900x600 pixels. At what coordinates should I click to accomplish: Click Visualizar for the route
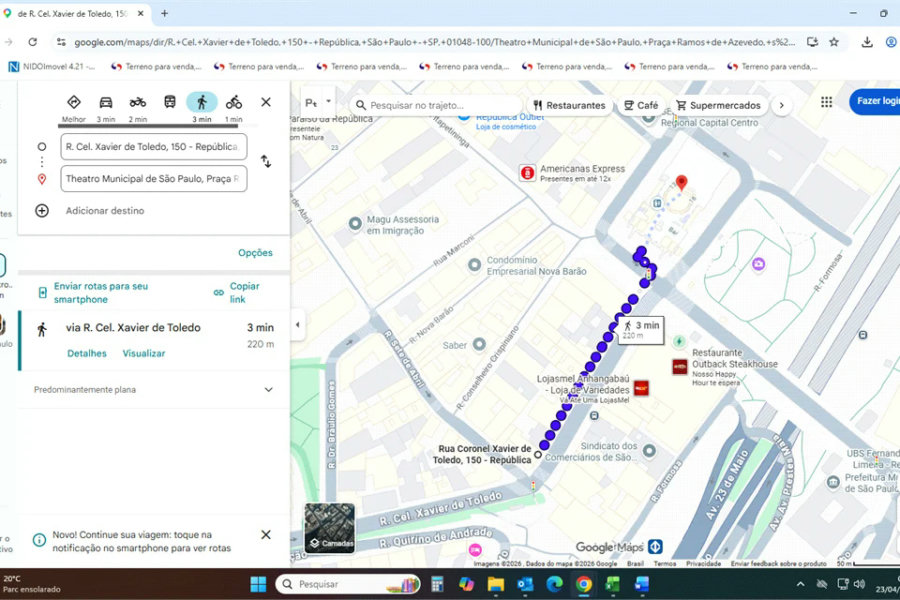(143, 354)
